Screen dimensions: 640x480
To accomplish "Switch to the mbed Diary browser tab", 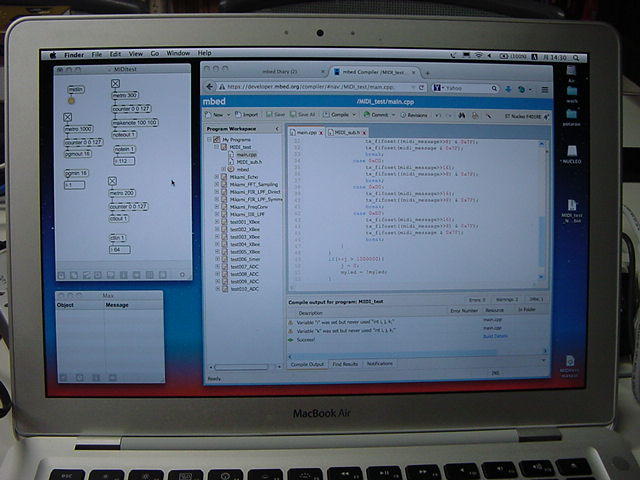I will [280, 72].
